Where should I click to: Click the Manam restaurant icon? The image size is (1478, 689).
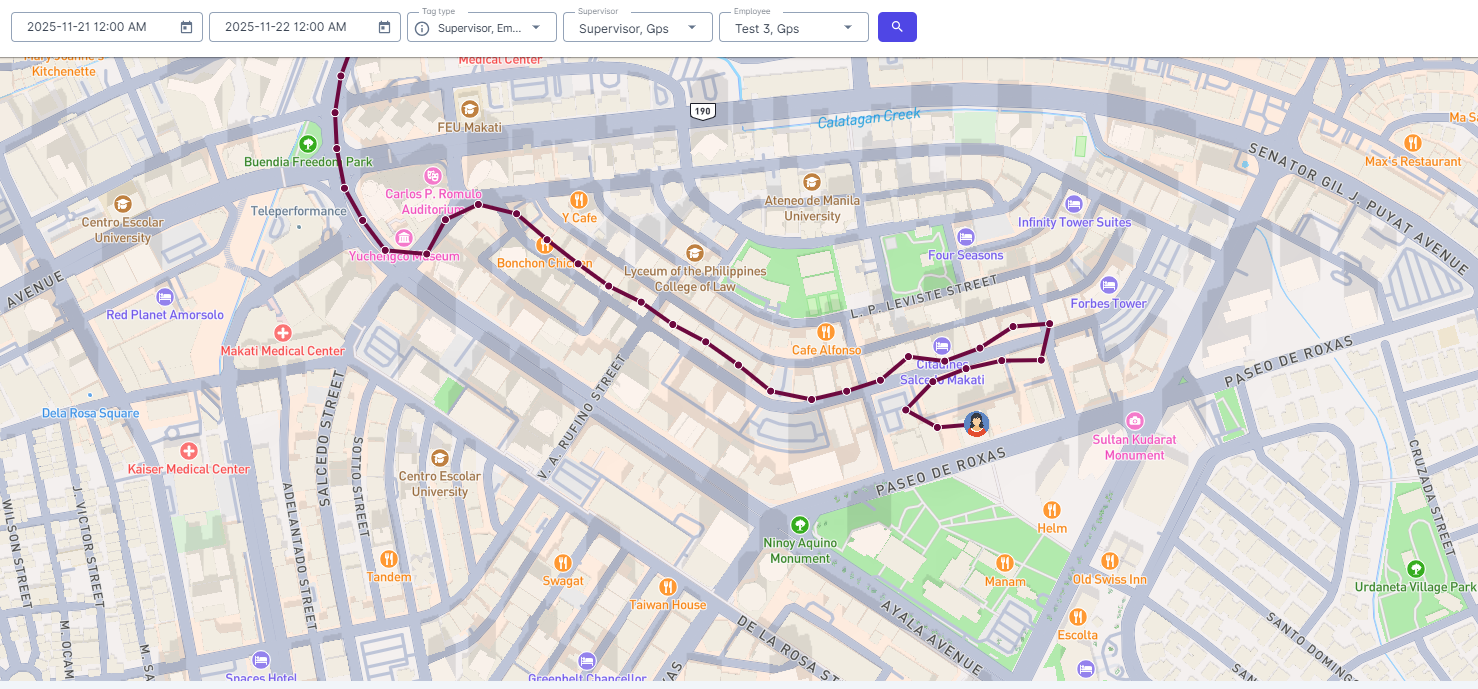(1004, 563)
